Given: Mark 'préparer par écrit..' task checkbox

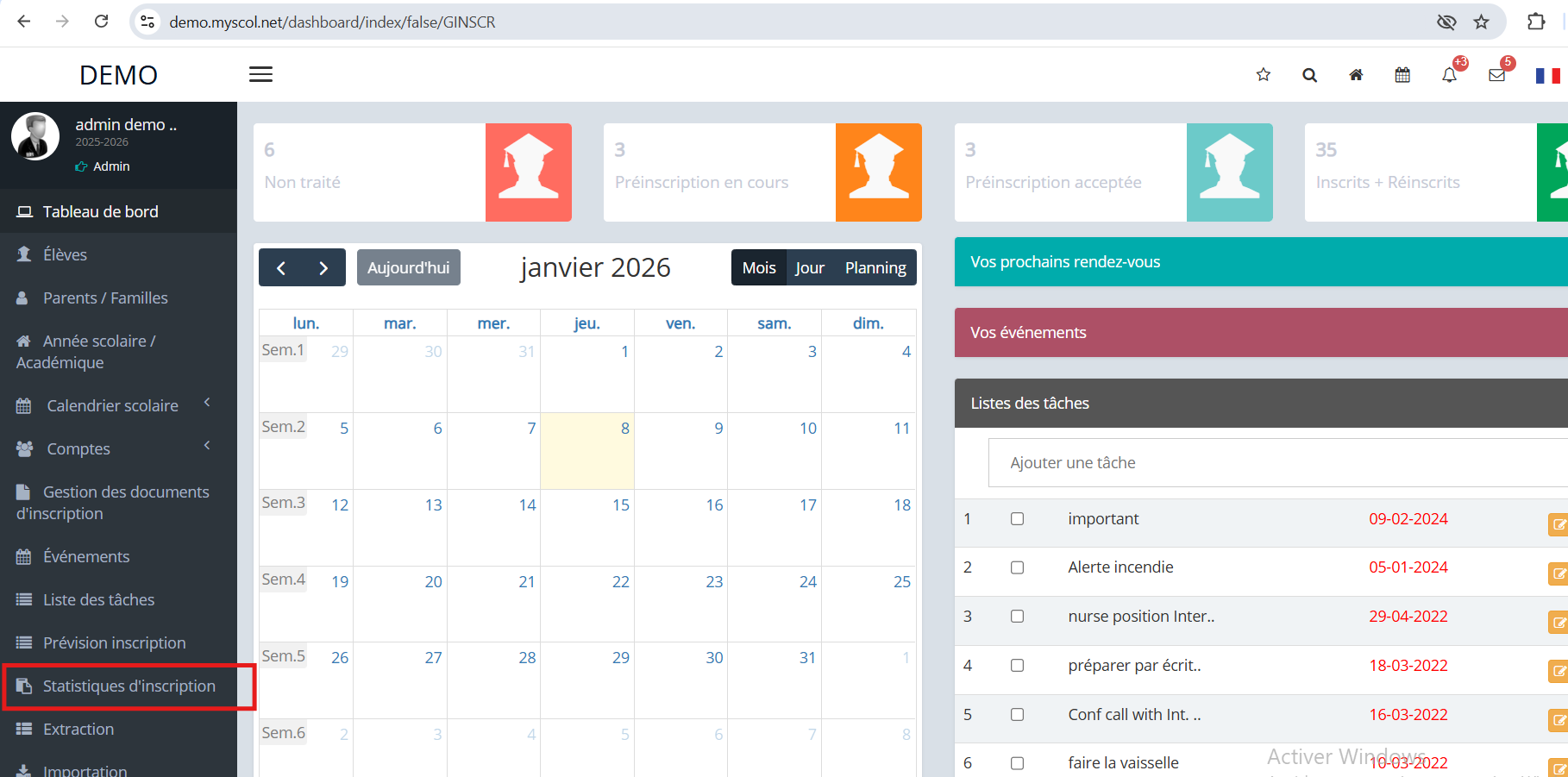Looking at the screenshot, I should tap(1018, 666).
